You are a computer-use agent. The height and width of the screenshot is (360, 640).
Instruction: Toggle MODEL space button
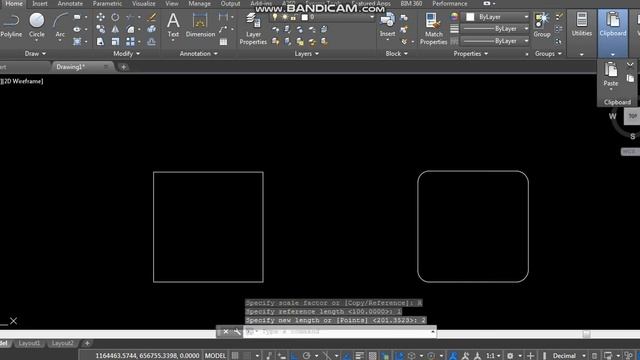[x=215, y=356]
